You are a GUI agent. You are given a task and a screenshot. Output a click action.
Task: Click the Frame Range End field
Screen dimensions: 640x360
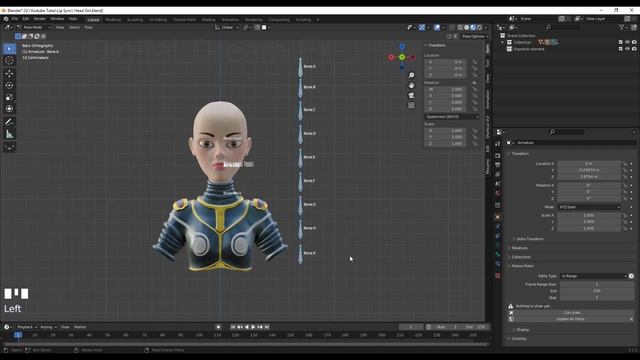click(x=597, y=291)
